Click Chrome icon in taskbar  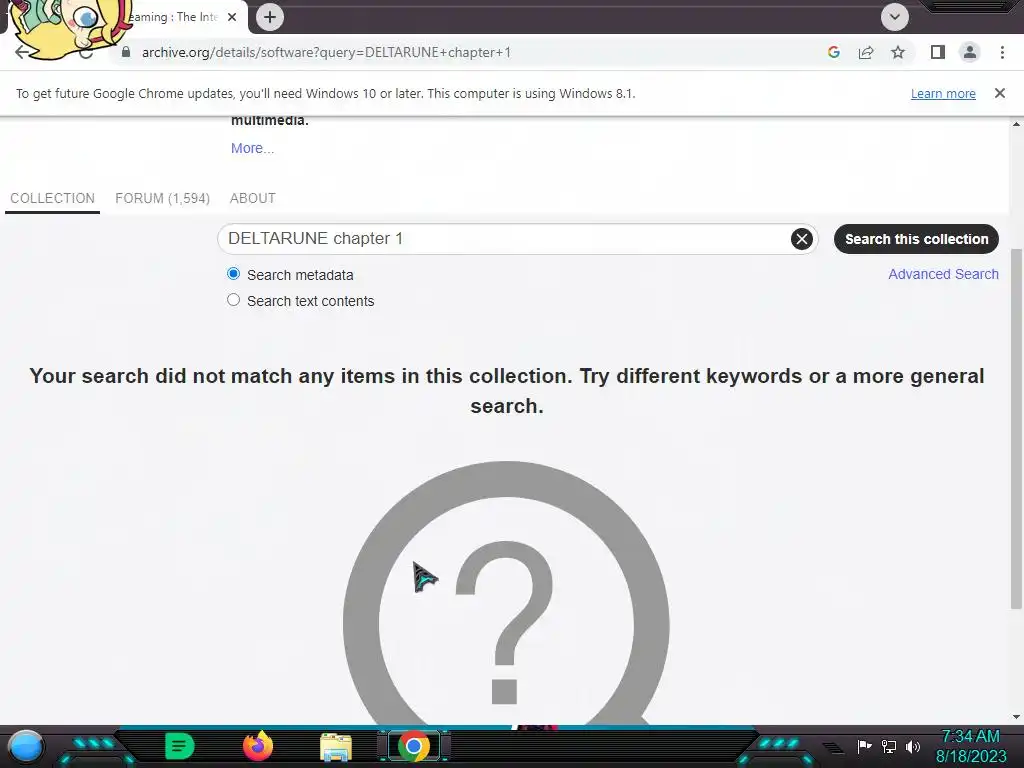pyautogui.click(x=413, y=746)
